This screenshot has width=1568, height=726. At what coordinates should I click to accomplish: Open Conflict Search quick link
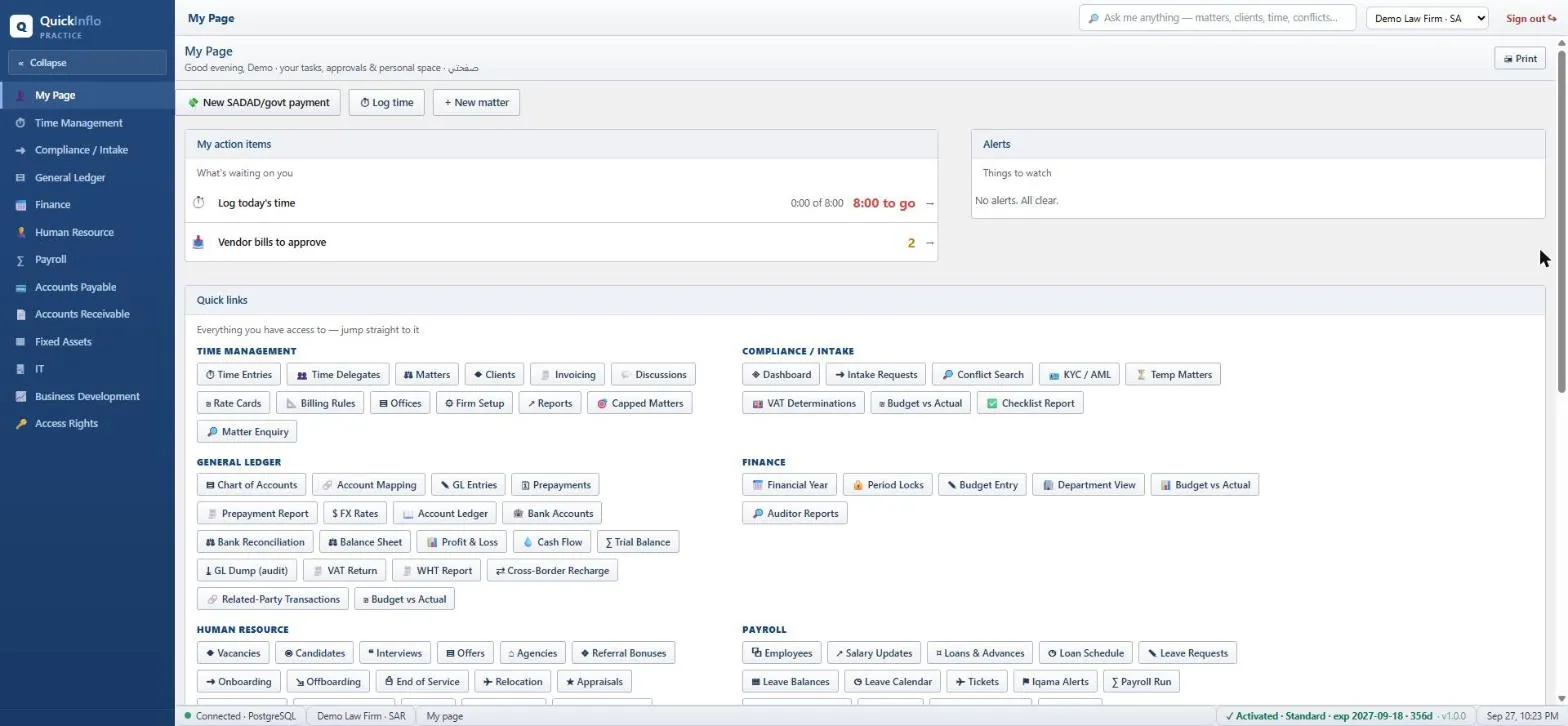click(982, 375)
